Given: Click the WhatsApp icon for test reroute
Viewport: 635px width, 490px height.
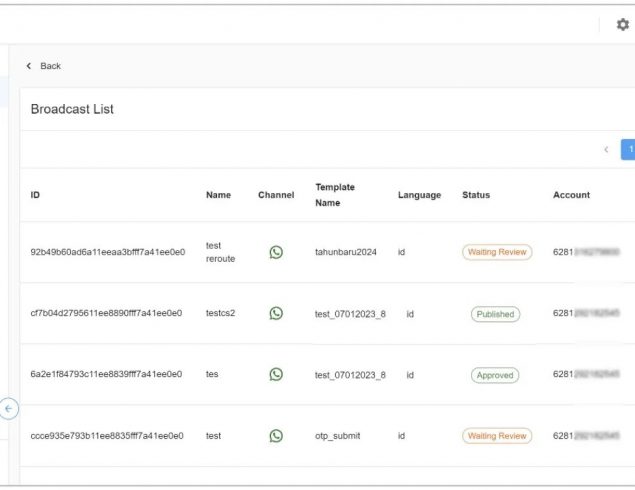Looking at the screenshot, I should pos(276,252).
